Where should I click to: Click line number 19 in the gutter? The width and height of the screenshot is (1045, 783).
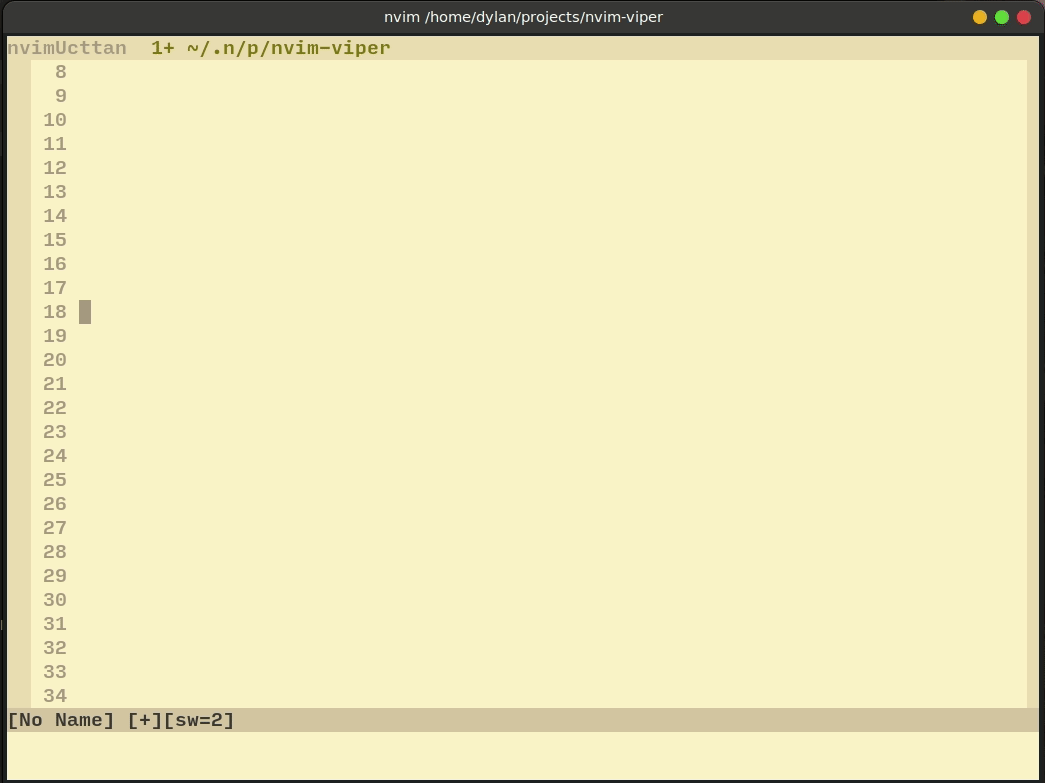pos(55,336)
